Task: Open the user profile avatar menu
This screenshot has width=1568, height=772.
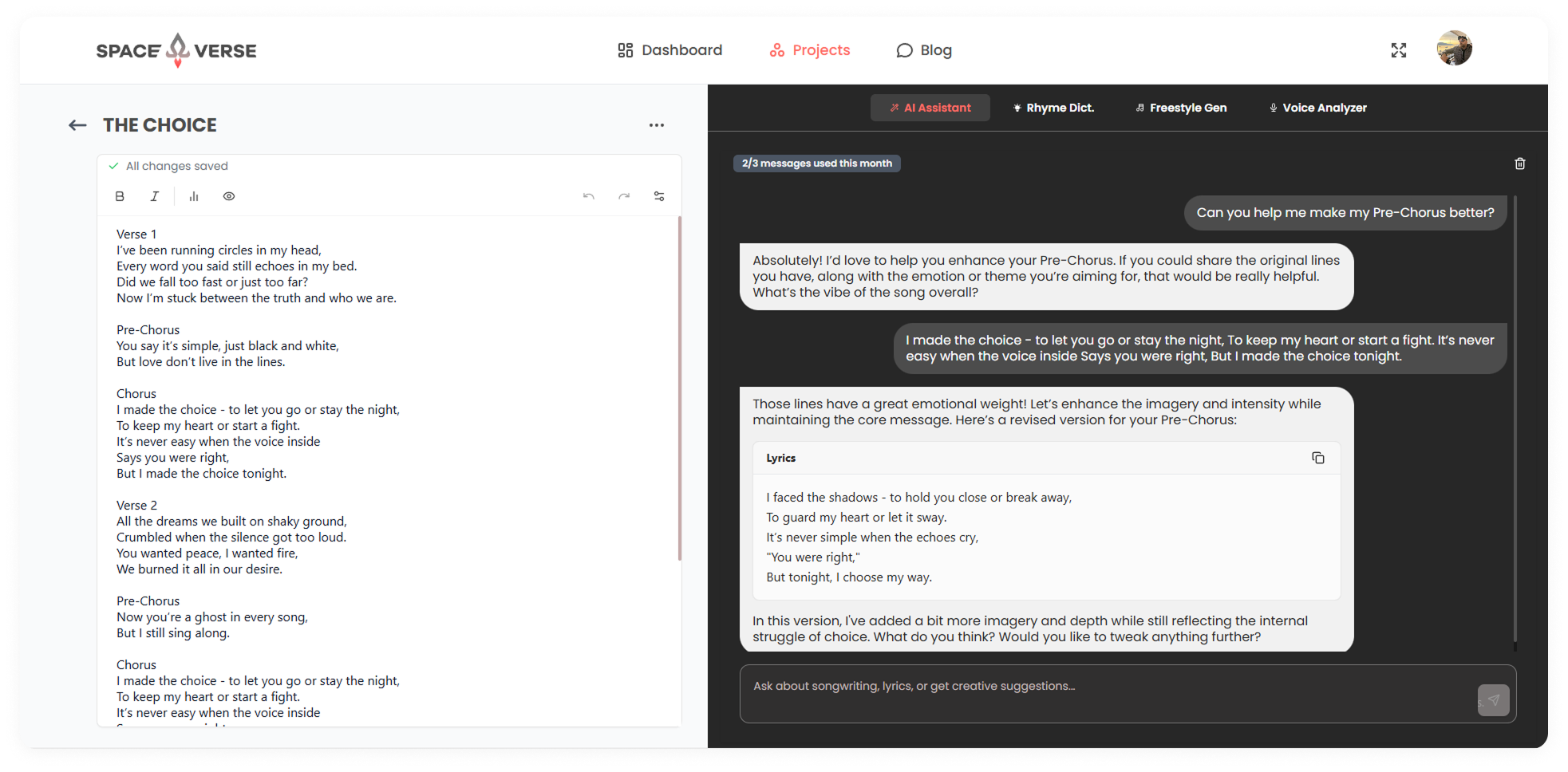Action: [x=1454, y=49]
